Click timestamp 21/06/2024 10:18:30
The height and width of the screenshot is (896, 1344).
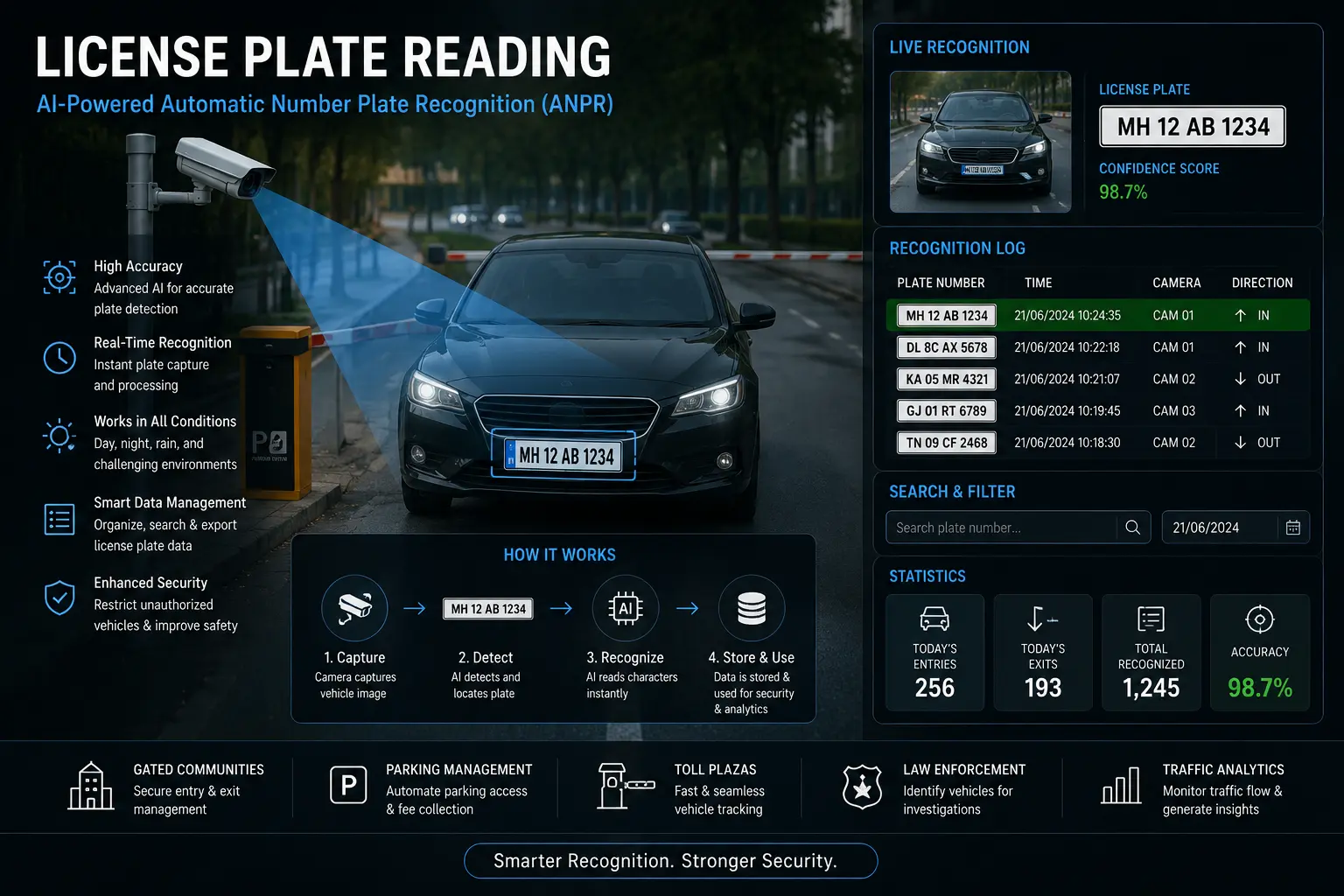[x=1067, y=443]
